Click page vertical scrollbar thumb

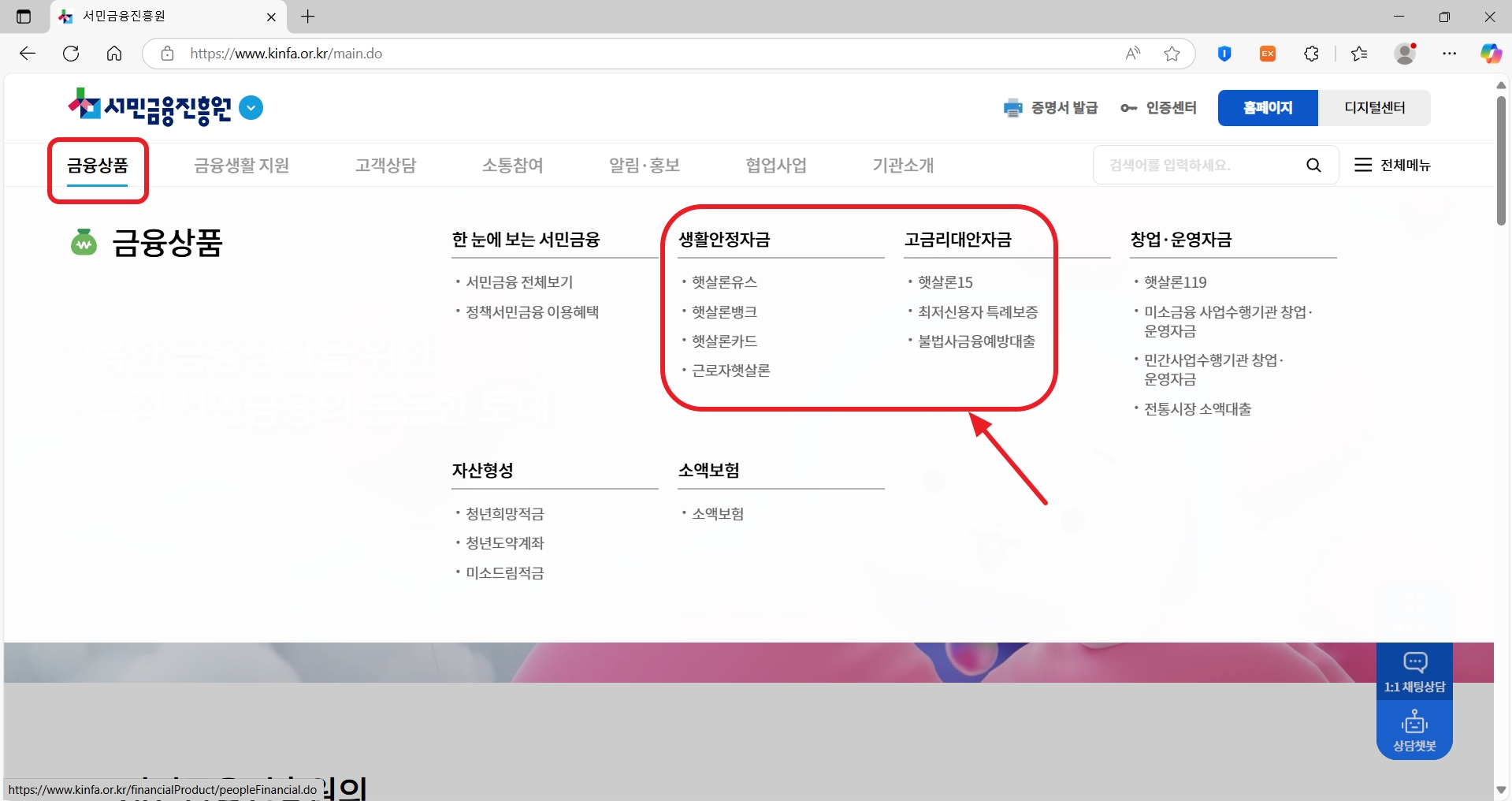pyautogui.click(x=1501, y=160)
